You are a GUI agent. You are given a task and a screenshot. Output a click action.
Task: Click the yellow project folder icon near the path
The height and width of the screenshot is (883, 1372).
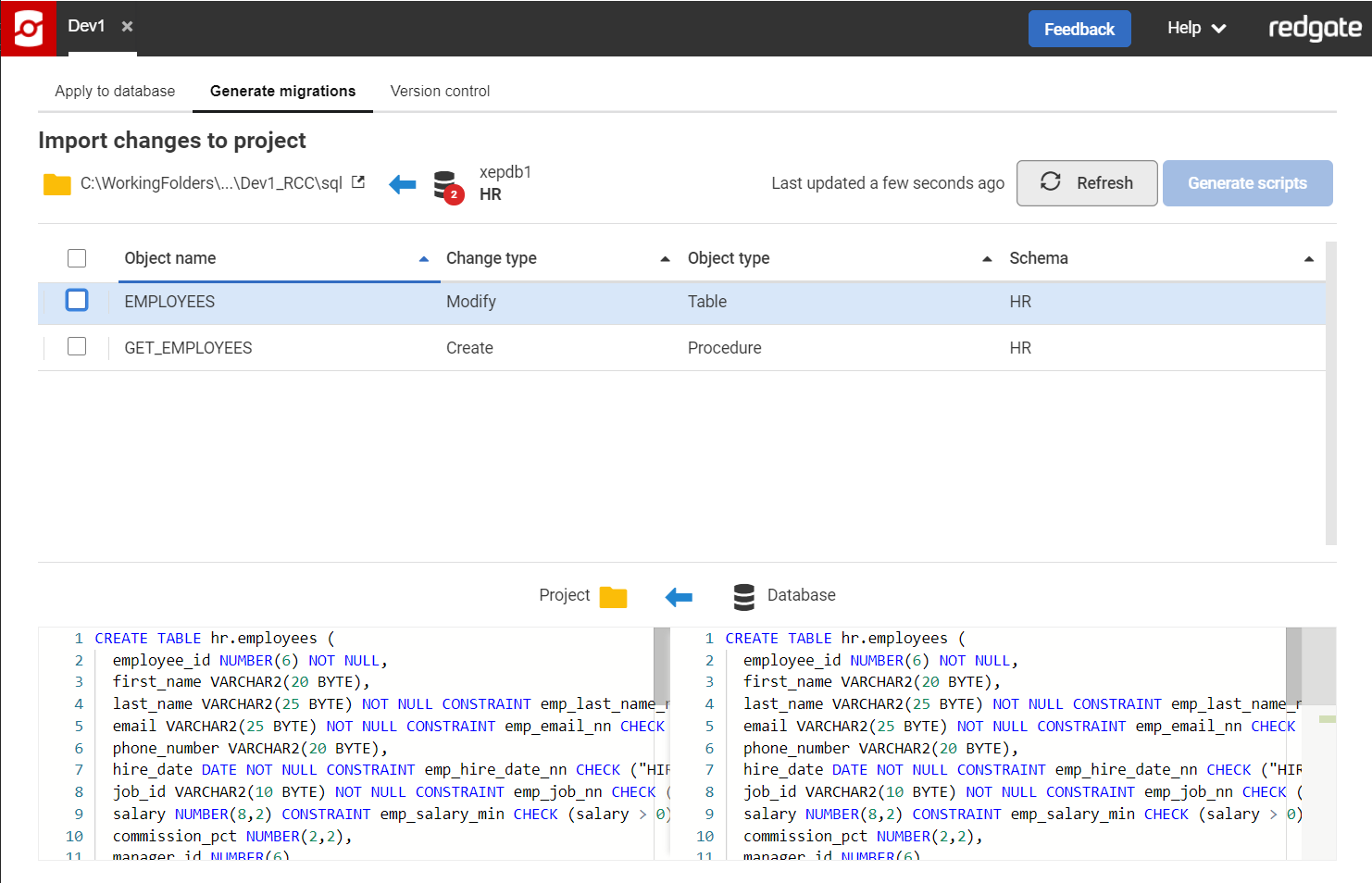[x=57, y=184]
